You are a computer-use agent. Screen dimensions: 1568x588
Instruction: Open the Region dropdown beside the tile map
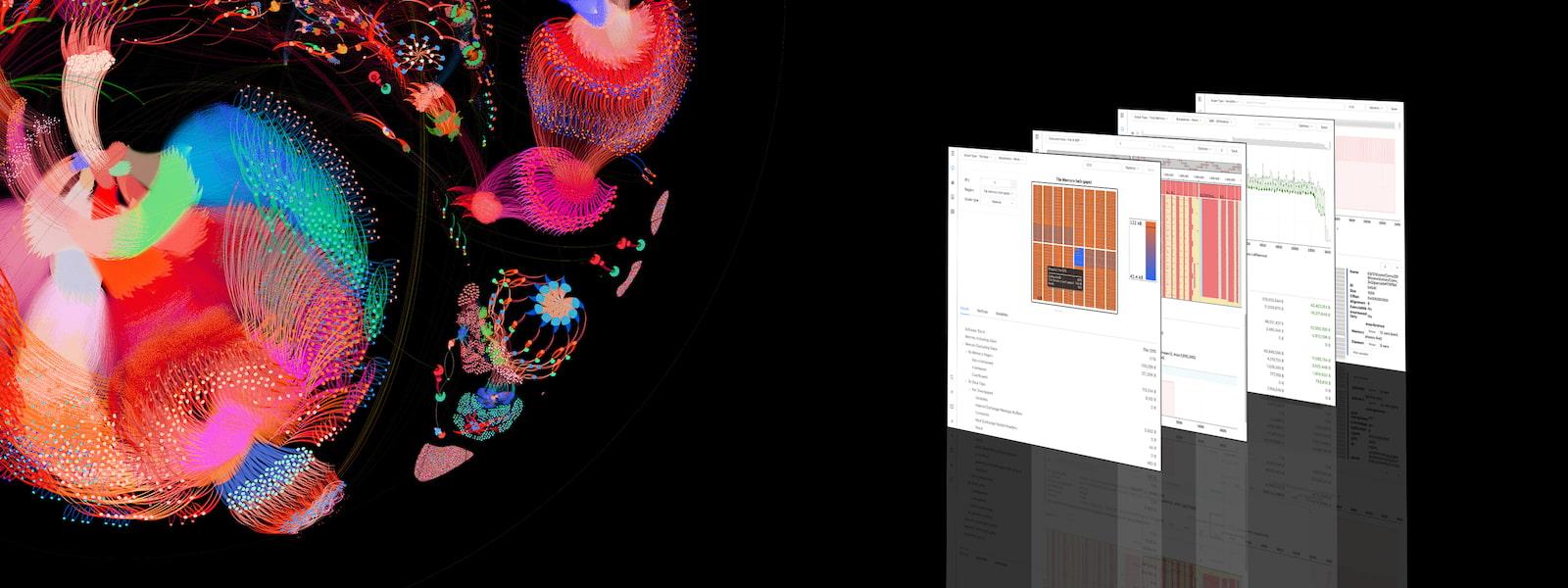click(x=998, y=193)
